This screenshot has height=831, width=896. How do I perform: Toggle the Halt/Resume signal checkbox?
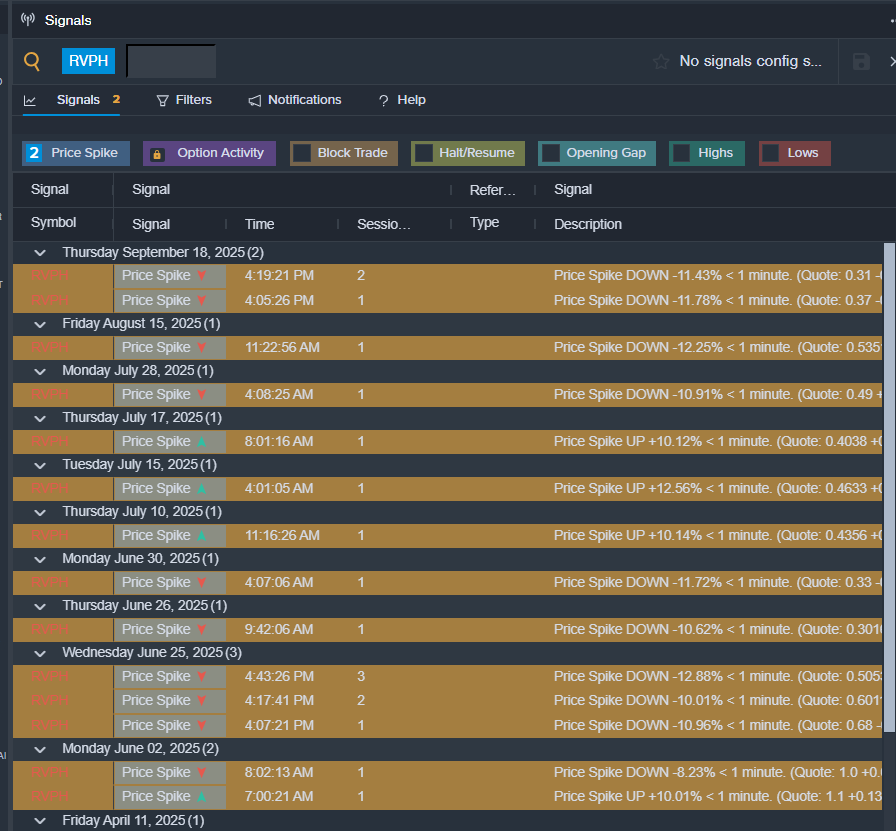click(423, 153)
